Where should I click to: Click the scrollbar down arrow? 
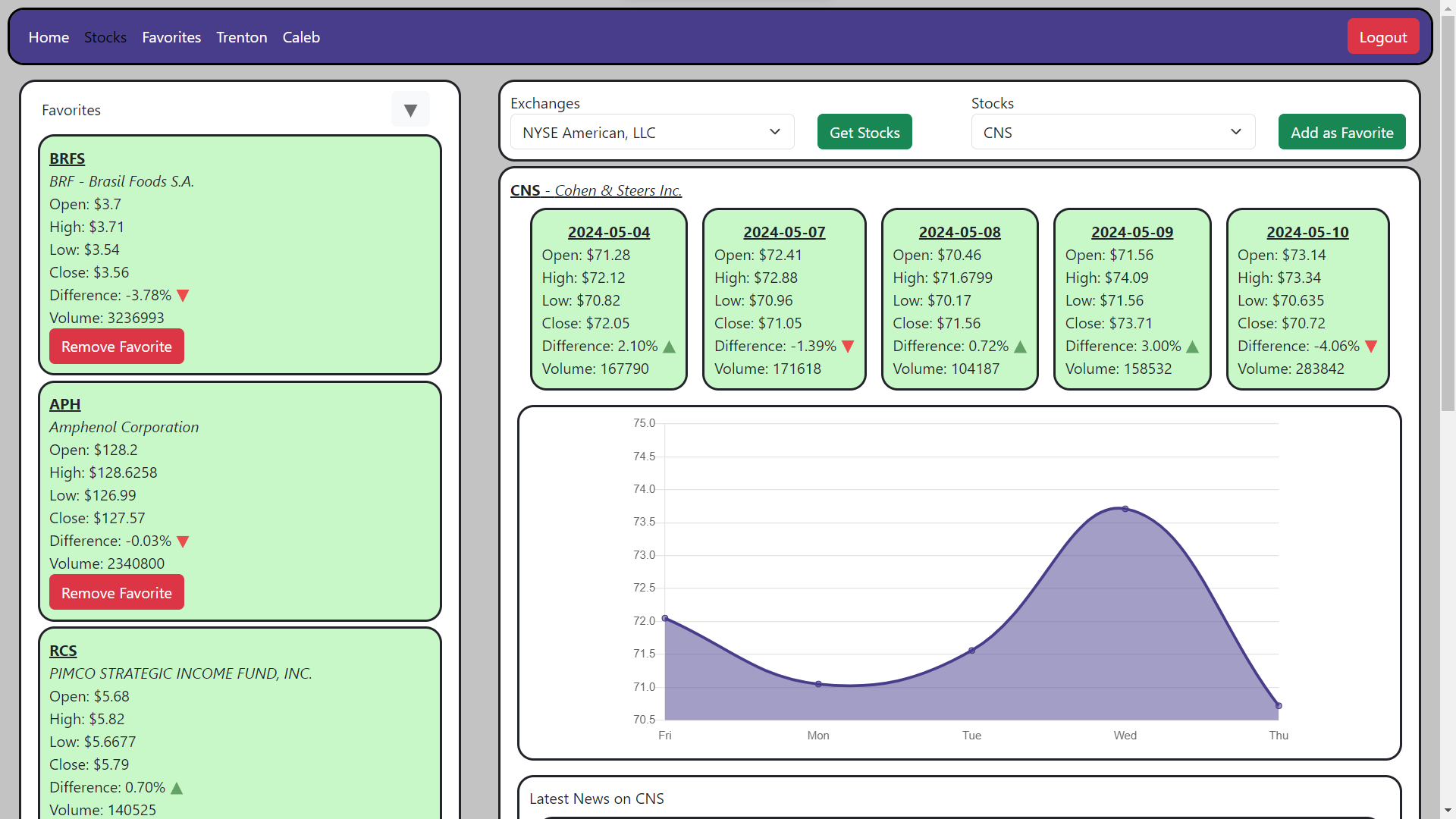(1448, 811)
